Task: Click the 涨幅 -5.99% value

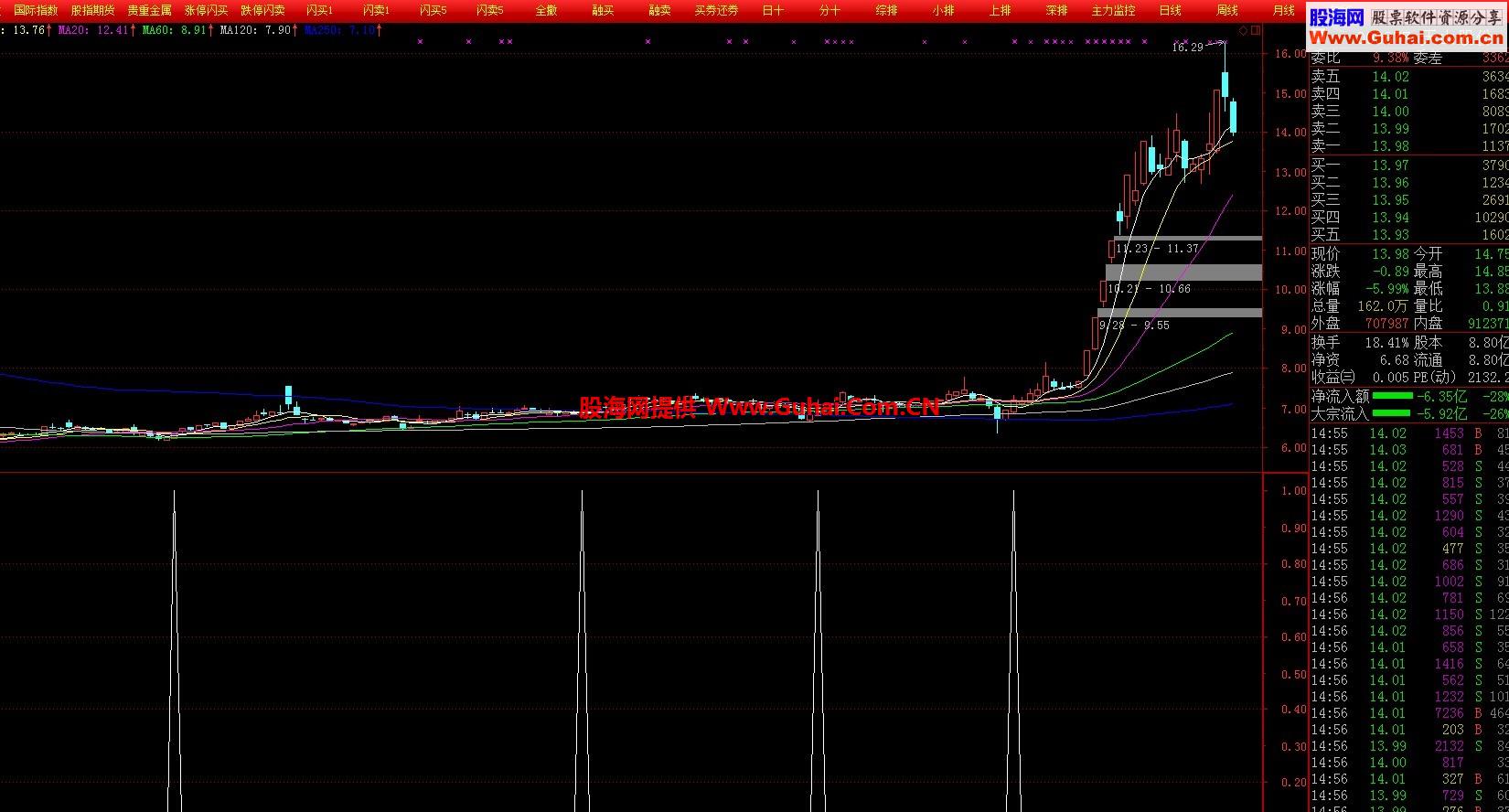Action: point(1386,289)
